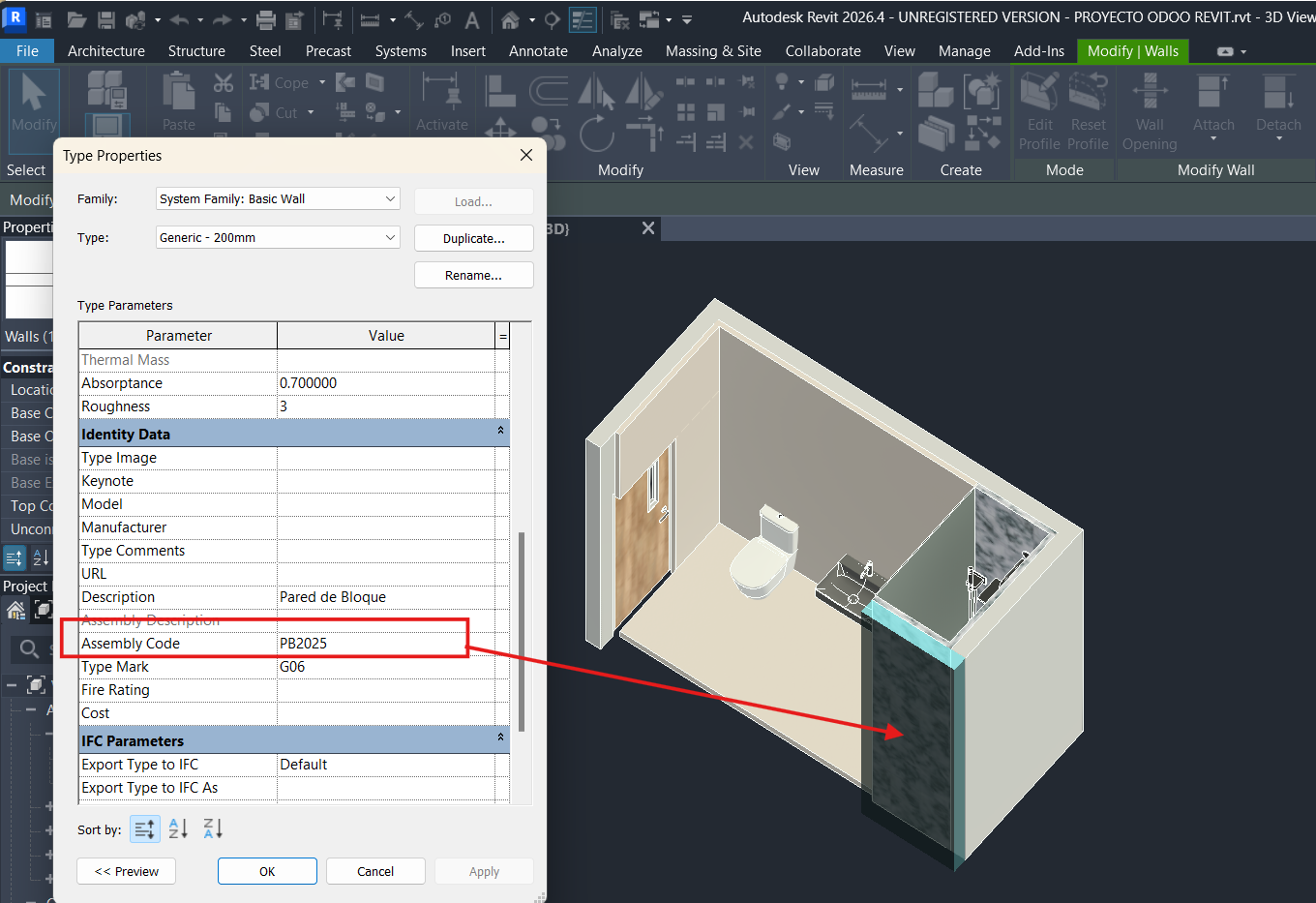Screen dimensions: 1316x903
Task: Click the Save icon in quick access toolbar
Action: 105,17
